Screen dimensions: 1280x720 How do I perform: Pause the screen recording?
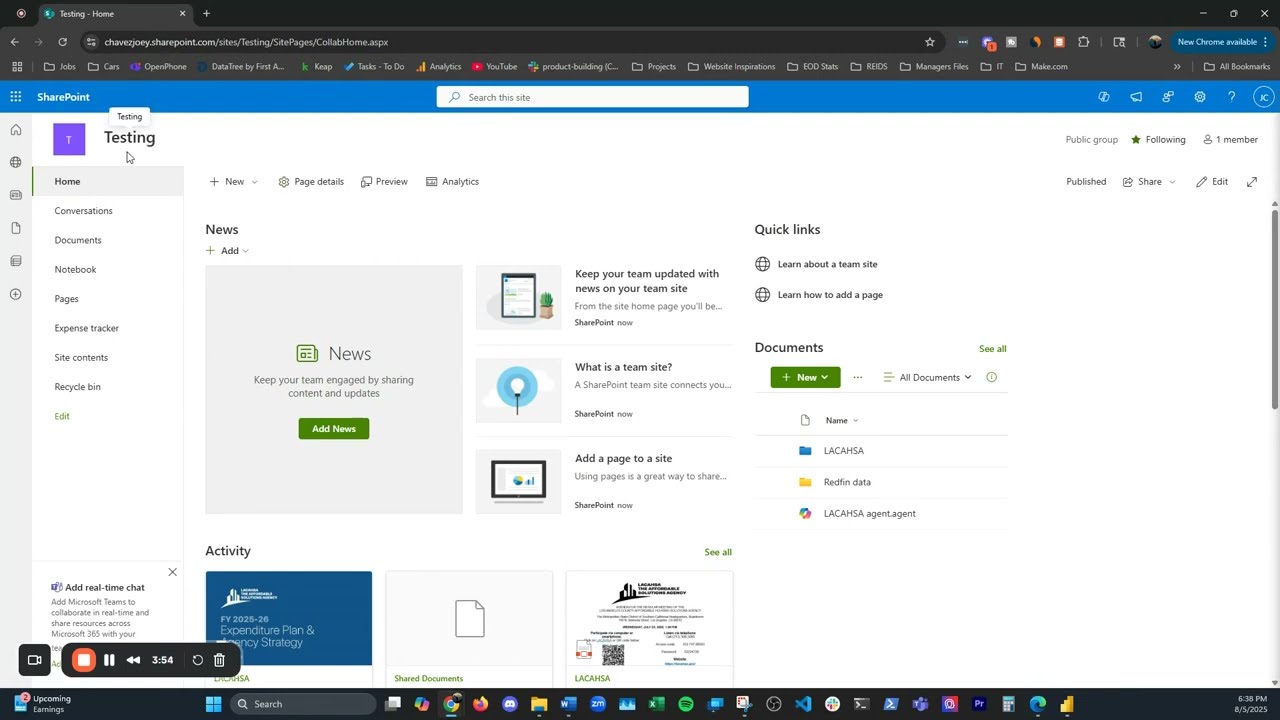(x=109, y=660)
